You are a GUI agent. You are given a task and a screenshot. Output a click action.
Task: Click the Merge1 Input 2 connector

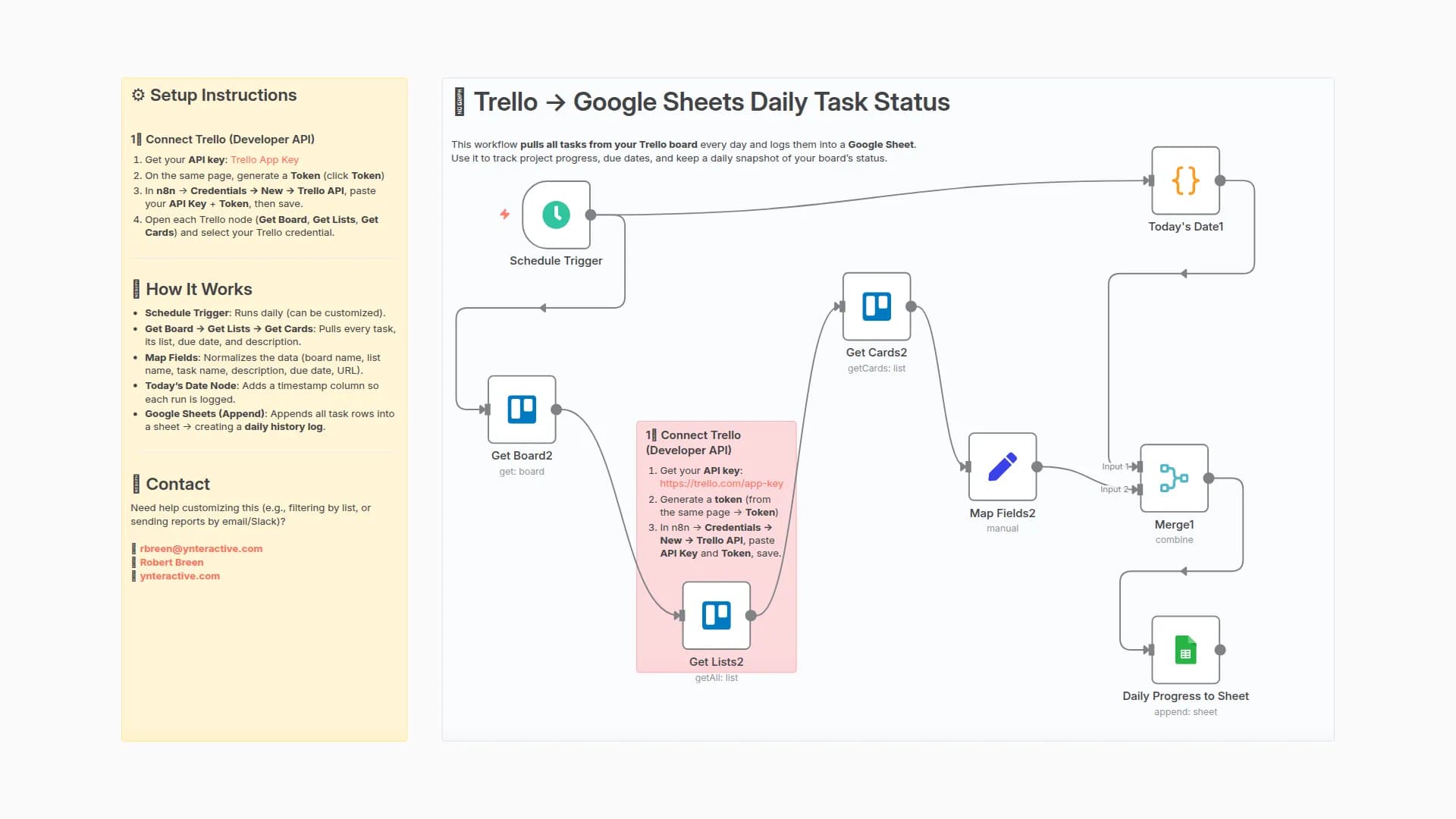click(1139, 490)
